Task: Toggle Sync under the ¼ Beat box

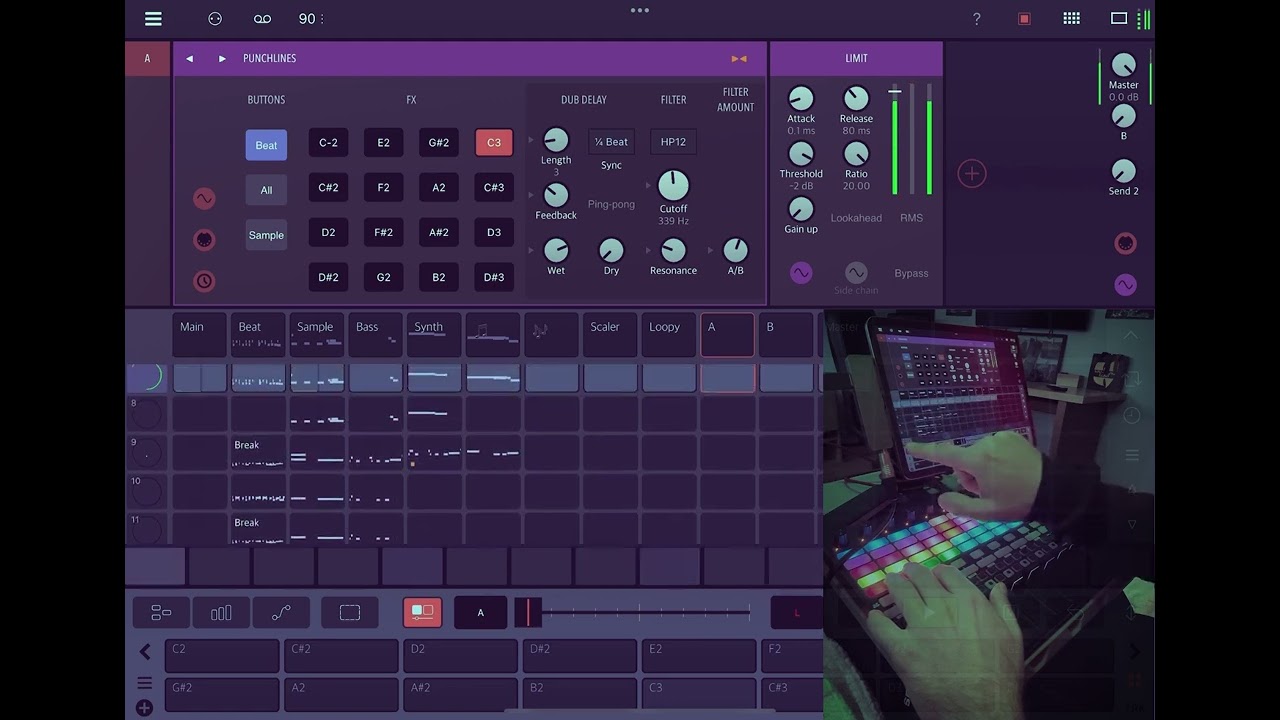Action: pyautogui.click(x=611, y=165)
